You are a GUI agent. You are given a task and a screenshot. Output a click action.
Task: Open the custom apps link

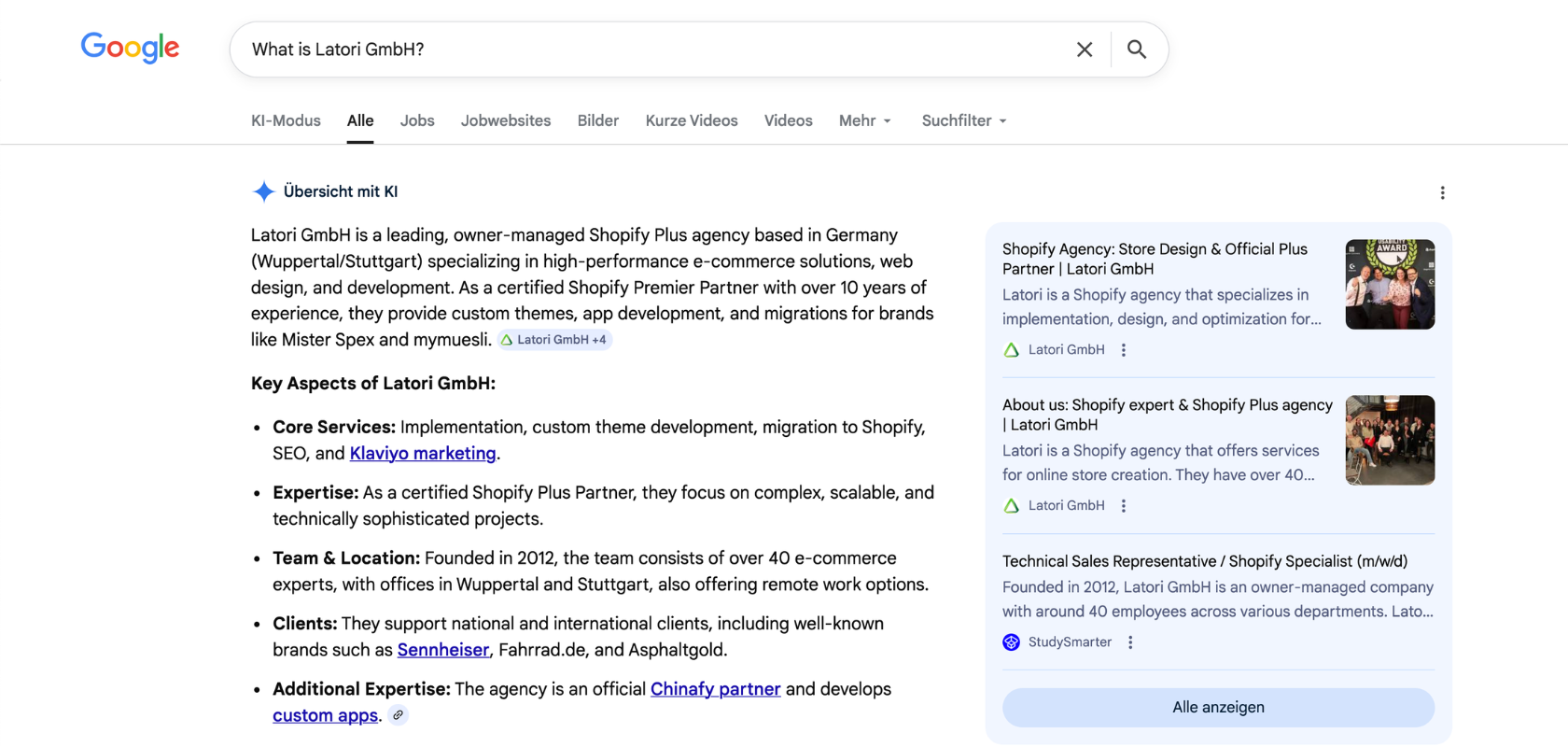(325, 715)
